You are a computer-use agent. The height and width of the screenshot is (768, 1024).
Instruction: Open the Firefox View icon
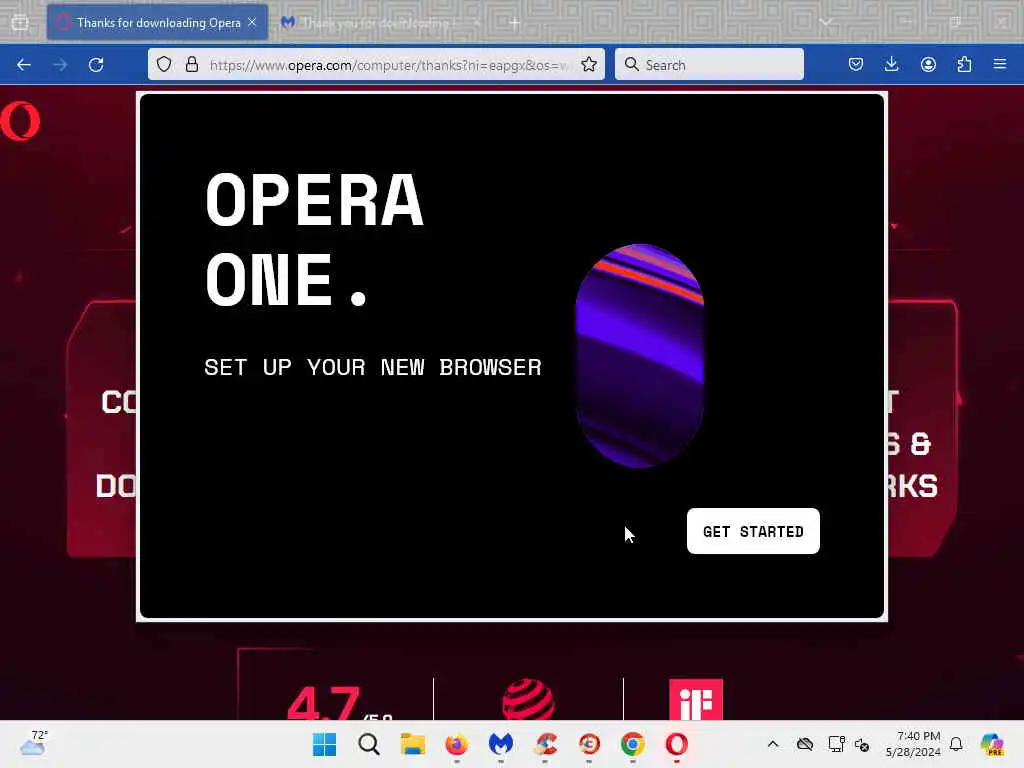pos(20,23)
